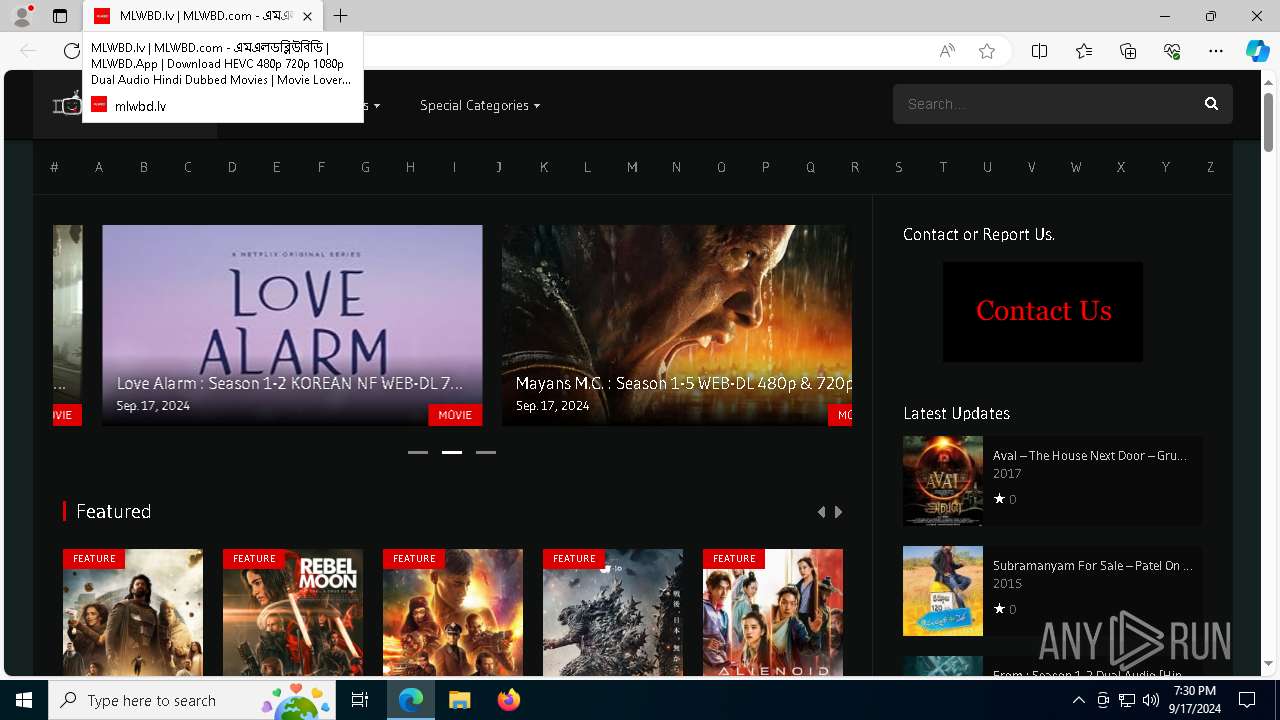Screen dimensions: 1280x720
Task: Click the MLWBD site logo
Action: coord(67,105)
